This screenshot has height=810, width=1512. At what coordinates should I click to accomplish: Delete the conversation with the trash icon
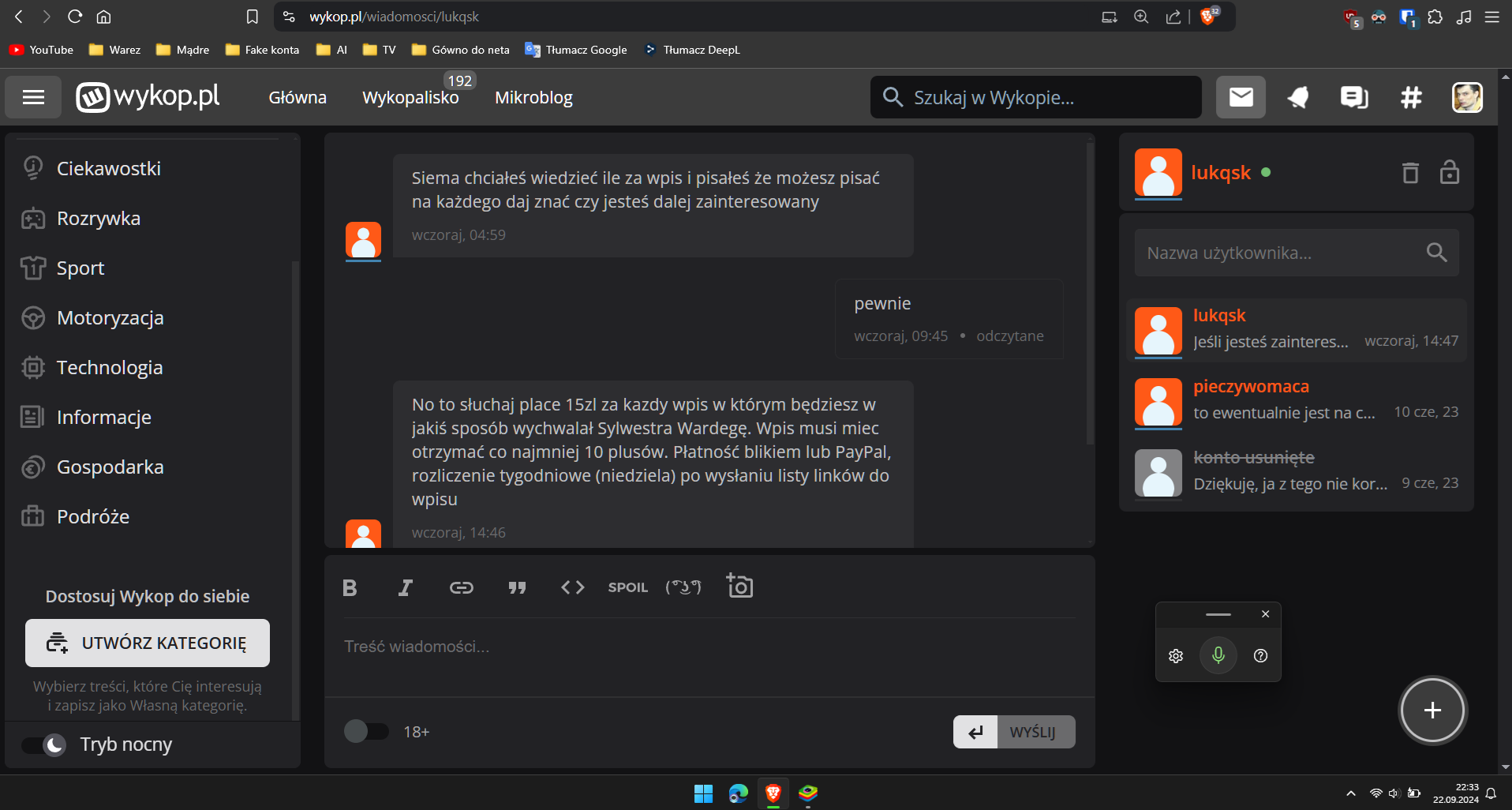[x=1410, y=172]
